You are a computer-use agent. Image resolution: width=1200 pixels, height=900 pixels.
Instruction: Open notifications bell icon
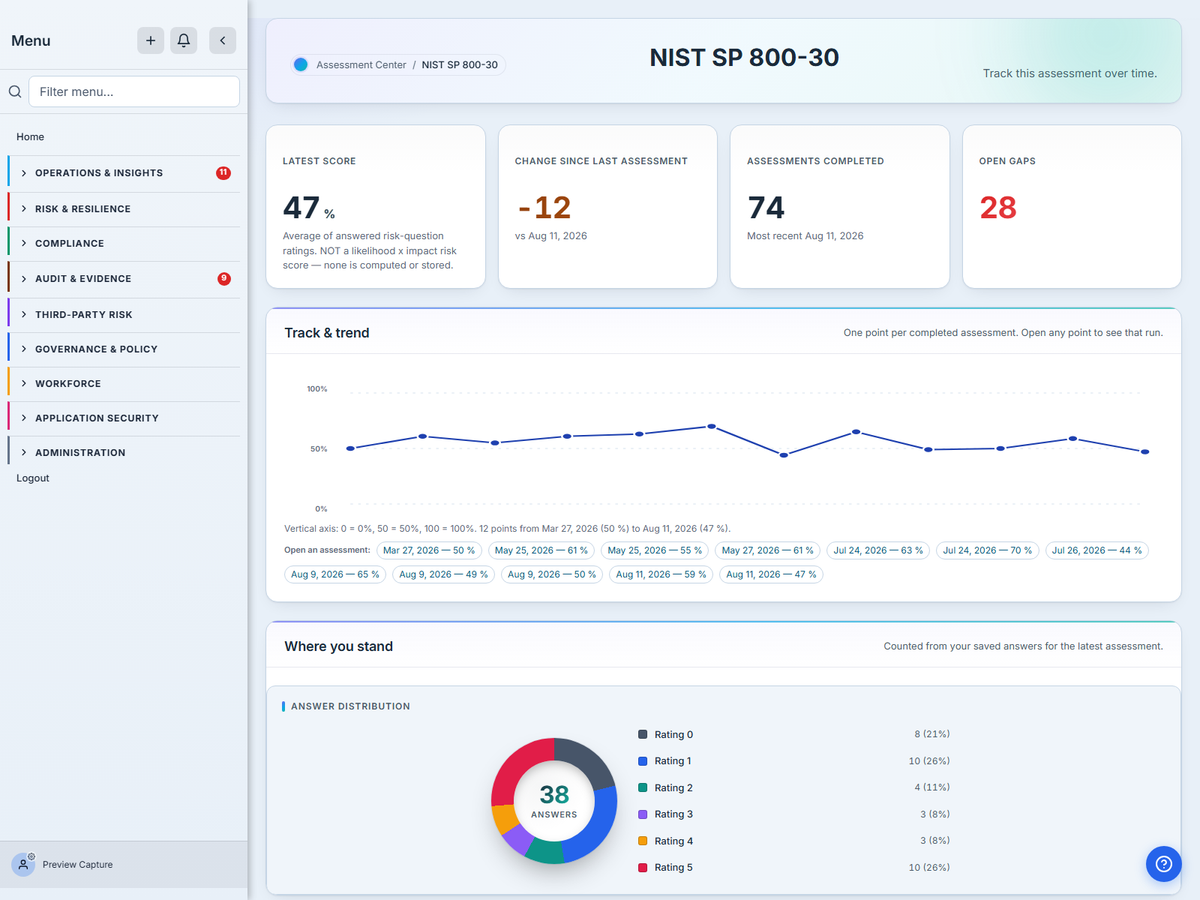(x=184, y=40)
